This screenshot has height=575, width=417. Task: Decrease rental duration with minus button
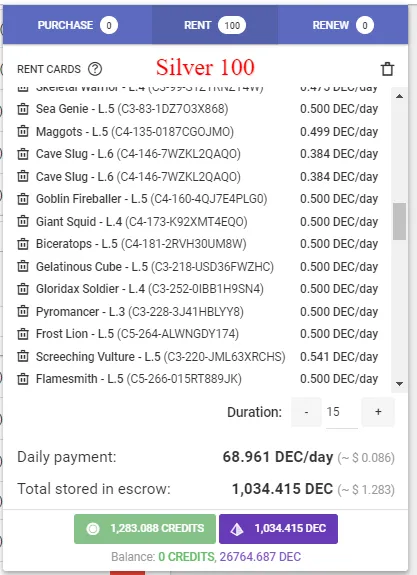(x=306, y=412)
